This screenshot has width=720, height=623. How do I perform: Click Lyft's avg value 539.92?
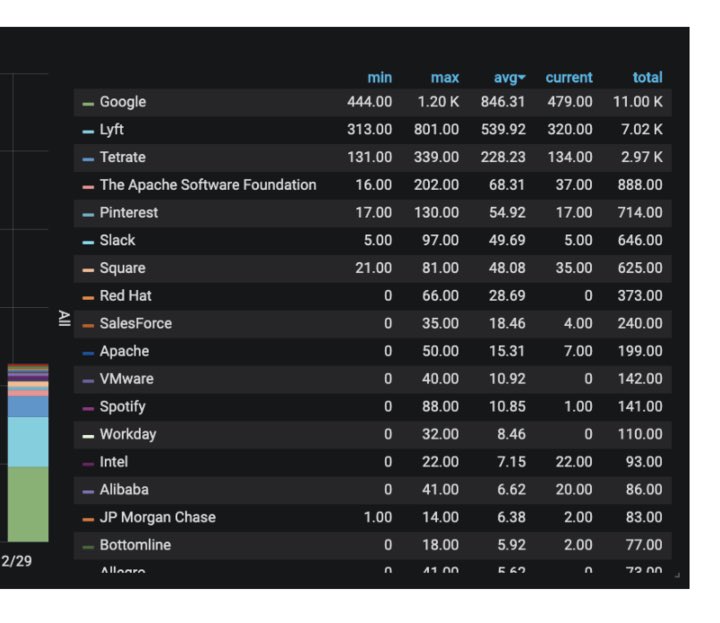[x=503, y=129]
